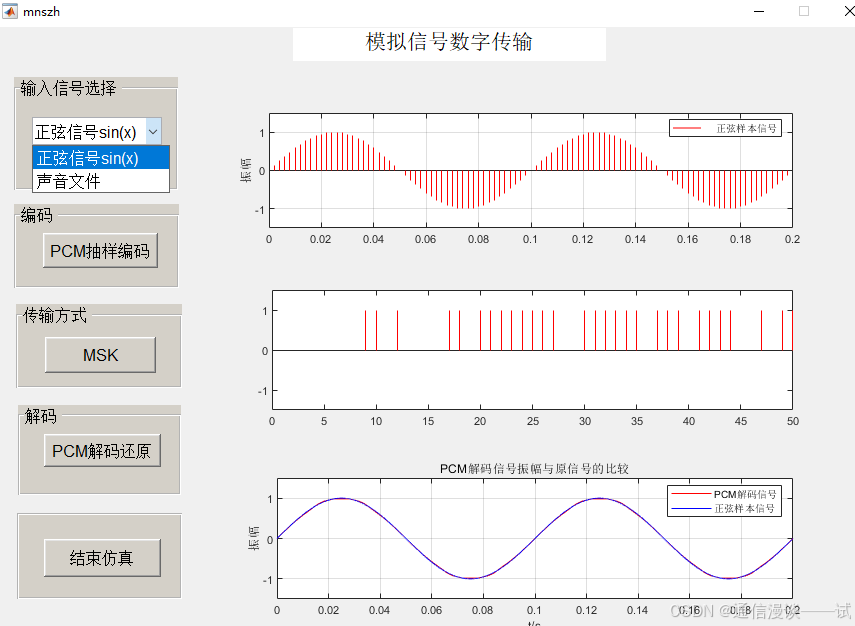Click the MSK transmission button
Image resolution: width=855 pixels, height=626 pixels.
pos(100,355)
